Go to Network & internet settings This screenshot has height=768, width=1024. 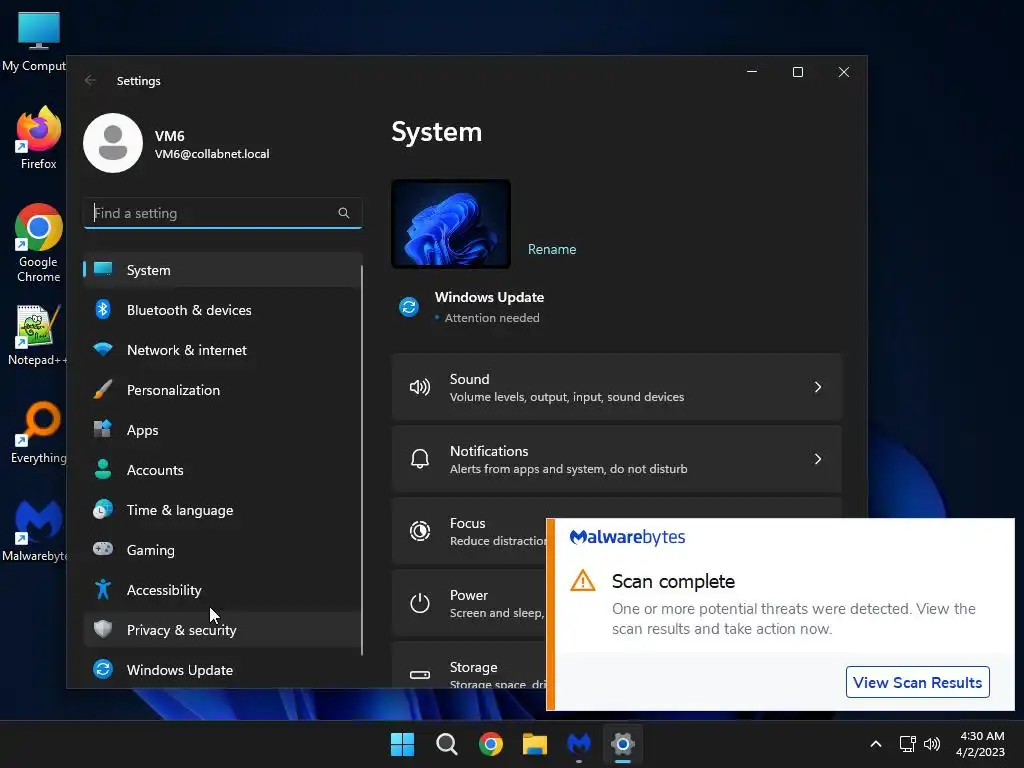pyautogui.click(x=222, y=350)
